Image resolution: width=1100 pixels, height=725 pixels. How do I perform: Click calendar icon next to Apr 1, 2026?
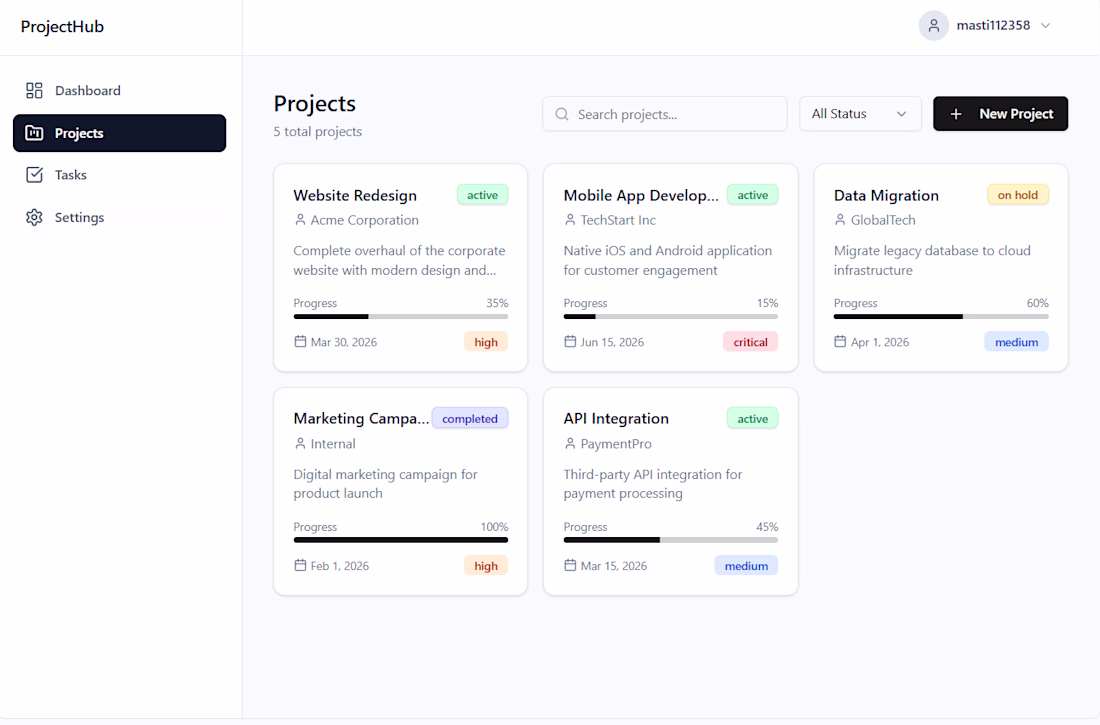pos(840,342)
